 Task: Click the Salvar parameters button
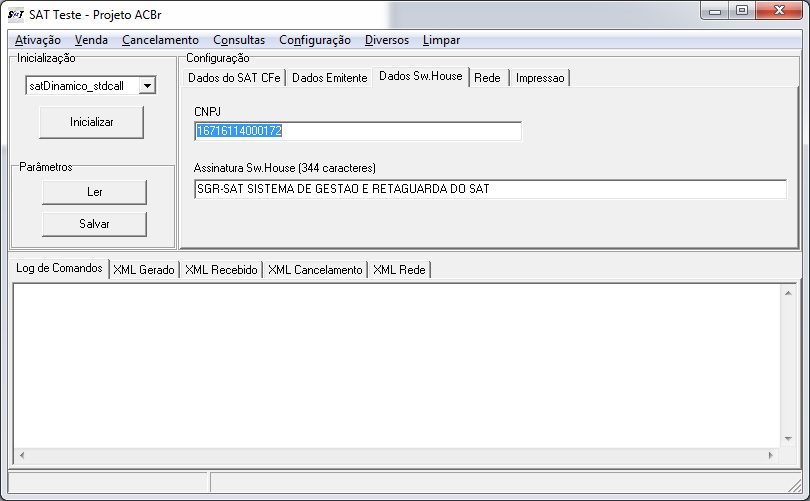[95, 224]
